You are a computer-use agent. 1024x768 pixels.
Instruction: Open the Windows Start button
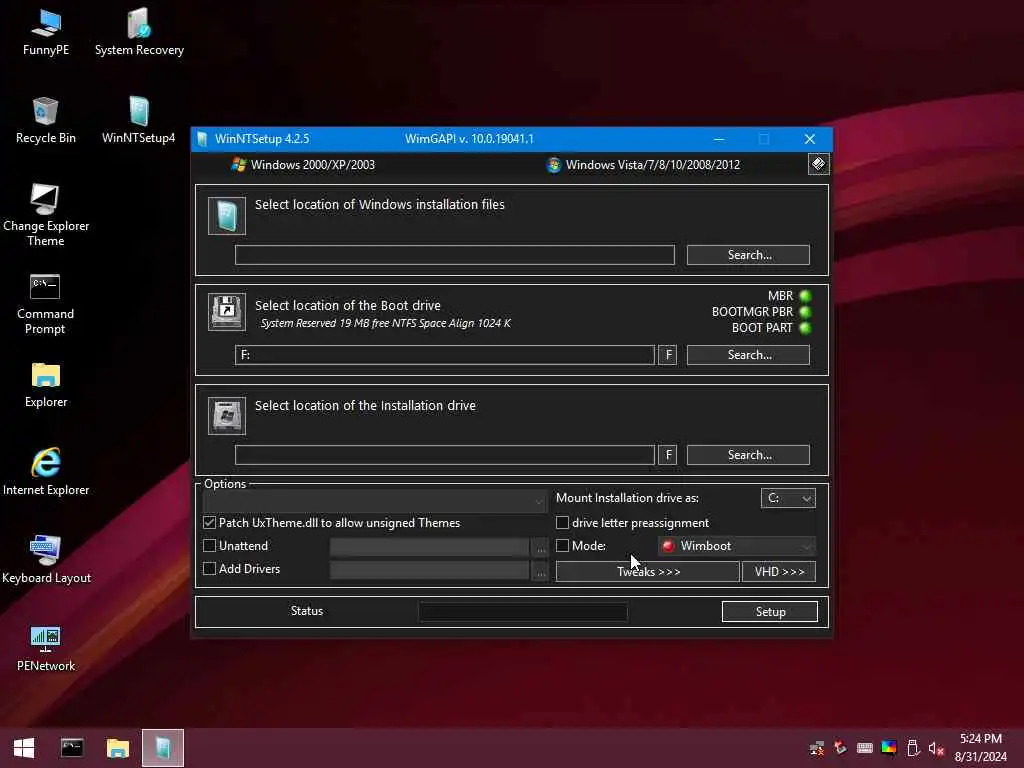point(24,748)
